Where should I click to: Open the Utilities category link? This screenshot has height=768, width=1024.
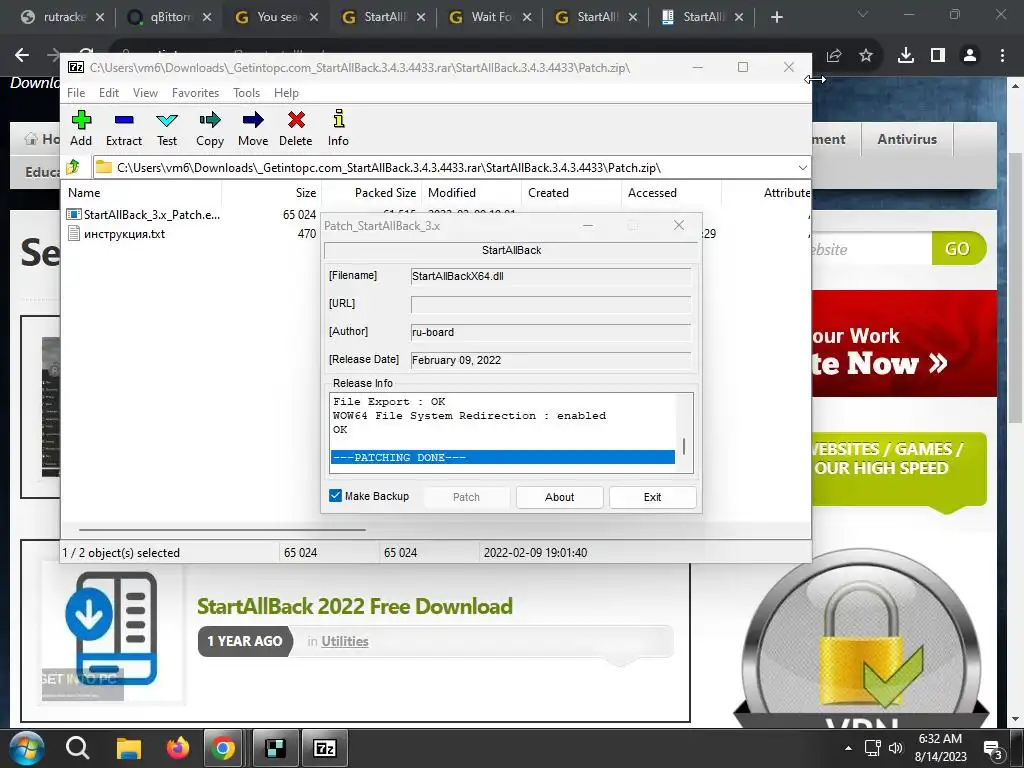pos(345,641)
